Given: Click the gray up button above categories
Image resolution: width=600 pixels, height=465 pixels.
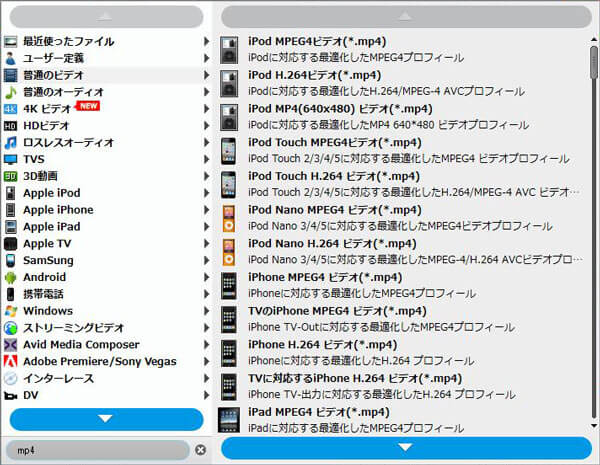Looking at the screenshot, I should 106,16.
